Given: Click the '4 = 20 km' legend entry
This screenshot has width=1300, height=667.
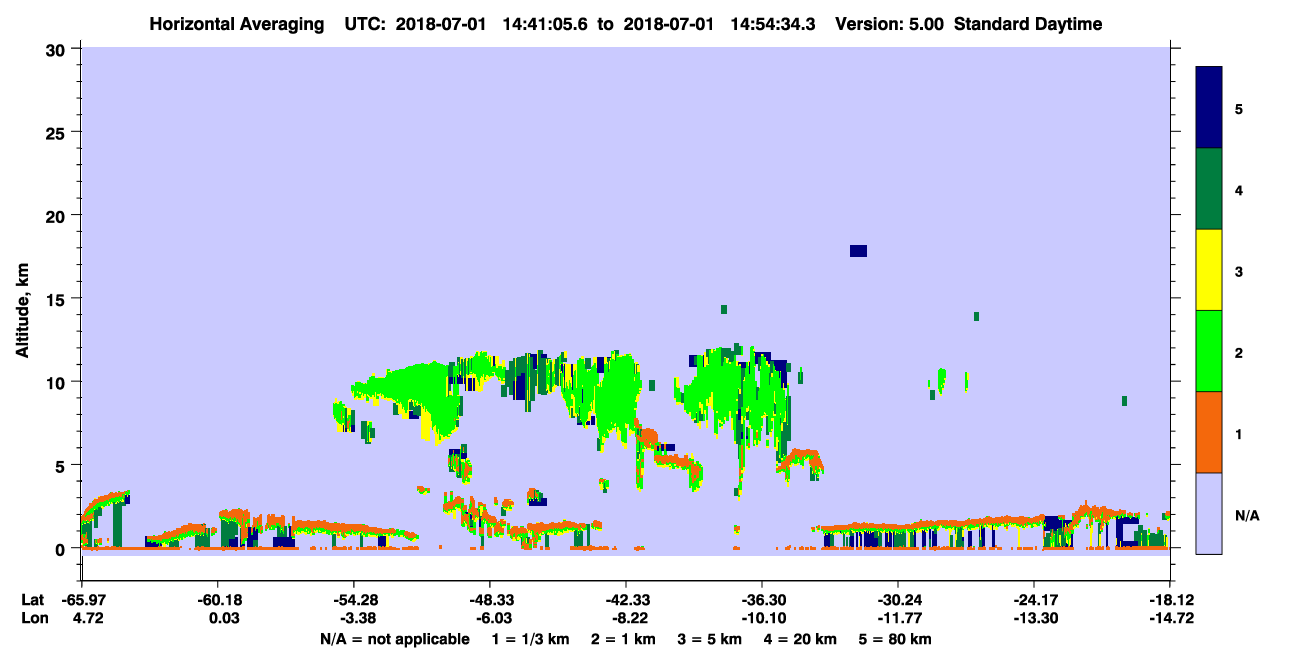Looking at the screenshot, I should coord(801,639).
